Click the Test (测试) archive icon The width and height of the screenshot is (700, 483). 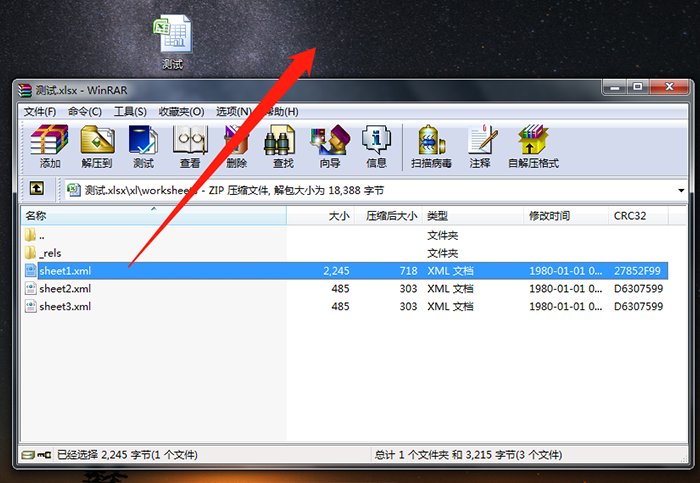pos(143,146)
